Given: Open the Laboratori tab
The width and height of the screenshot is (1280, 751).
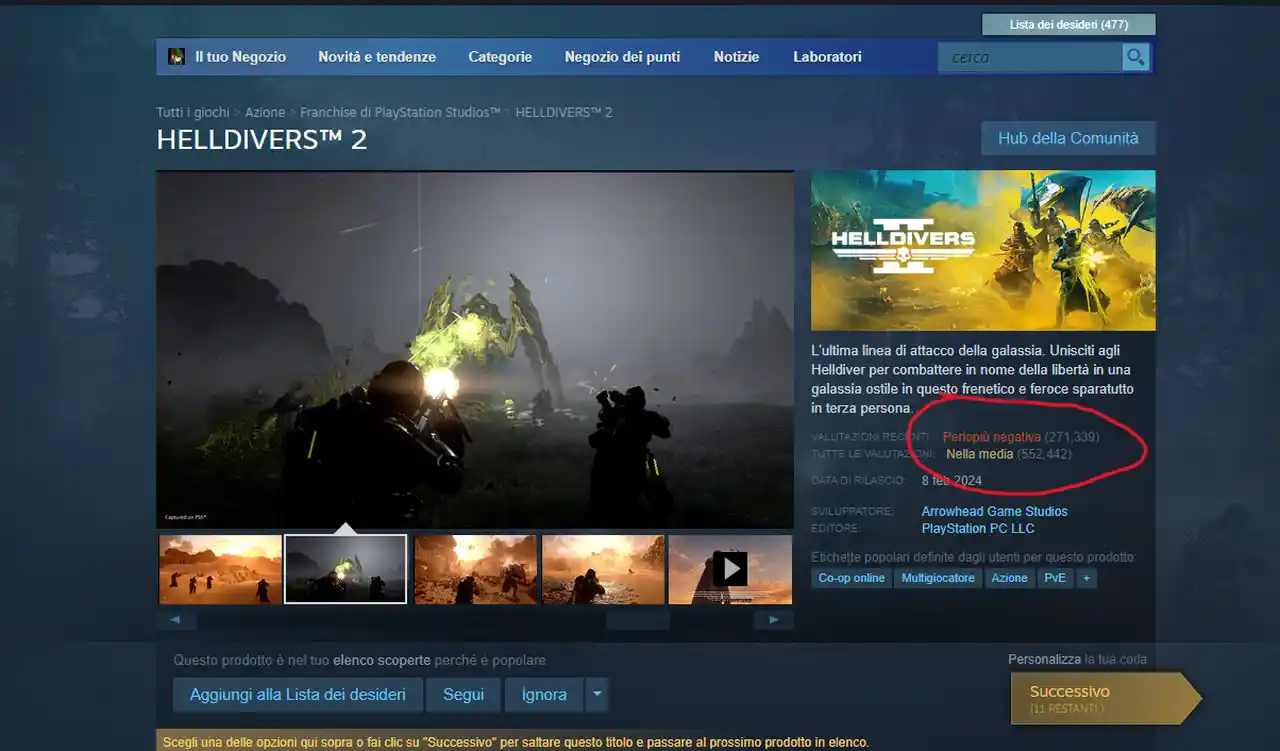Looking at the screenshot, I should tap(827, 57).
